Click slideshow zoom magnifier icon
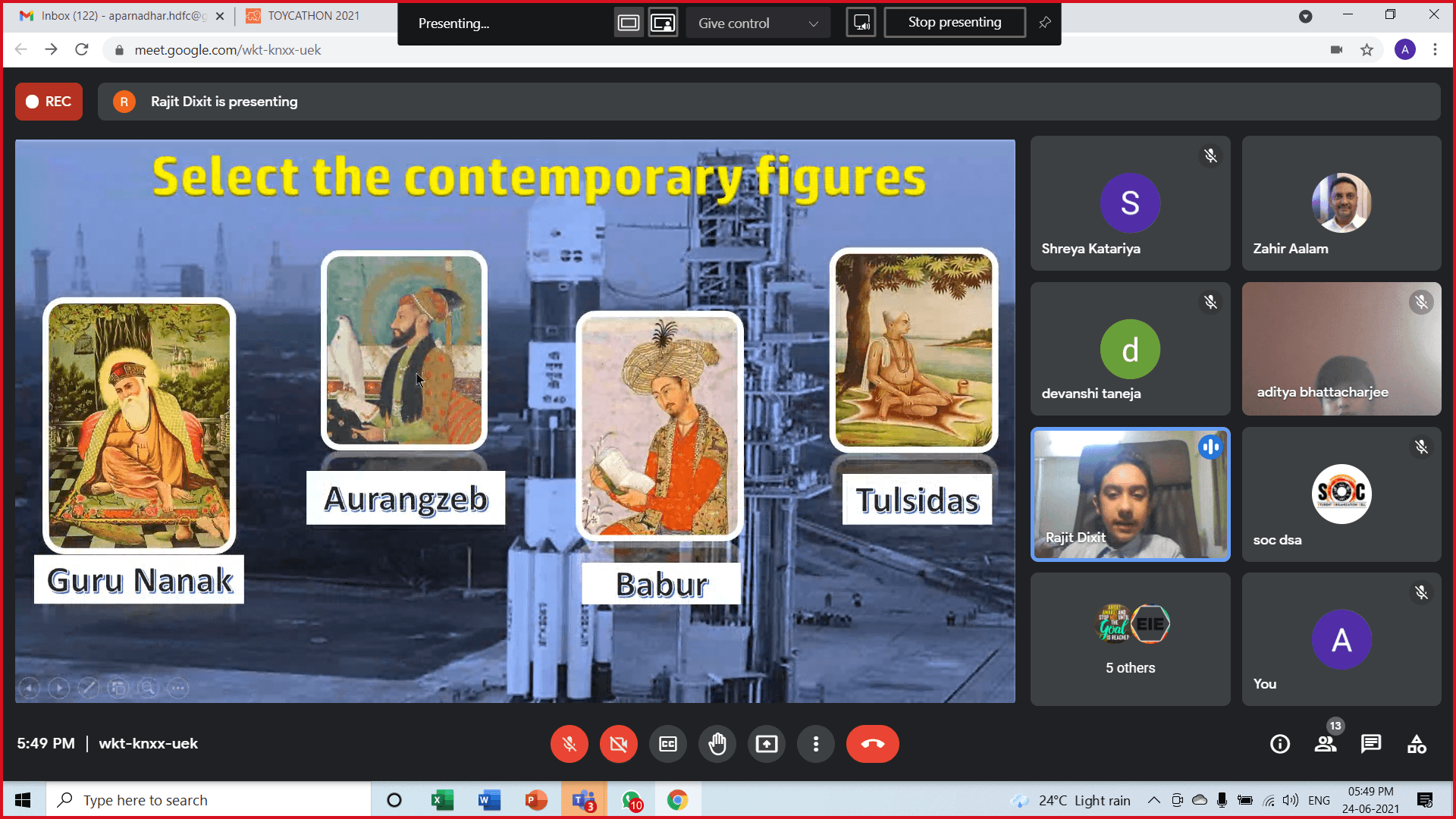The image size is (1456, 819). click(x=147, y=688)
